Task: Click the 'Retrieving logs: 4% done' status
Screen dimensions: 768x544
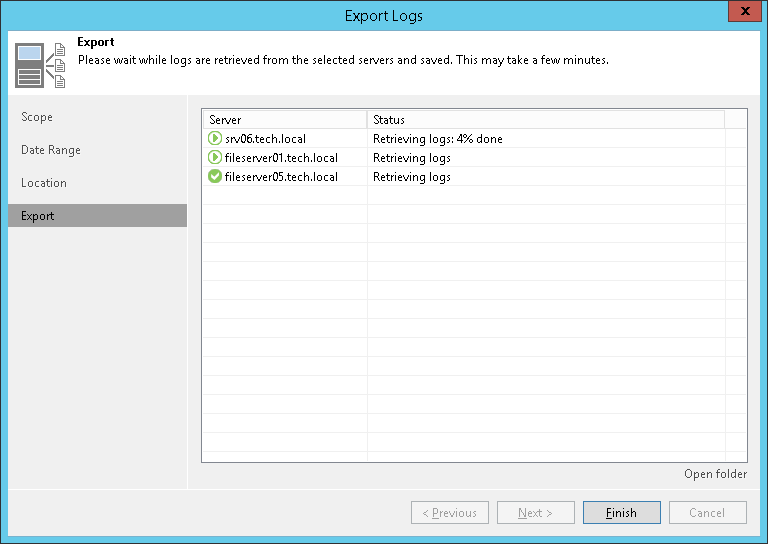Action: point(438,139)
